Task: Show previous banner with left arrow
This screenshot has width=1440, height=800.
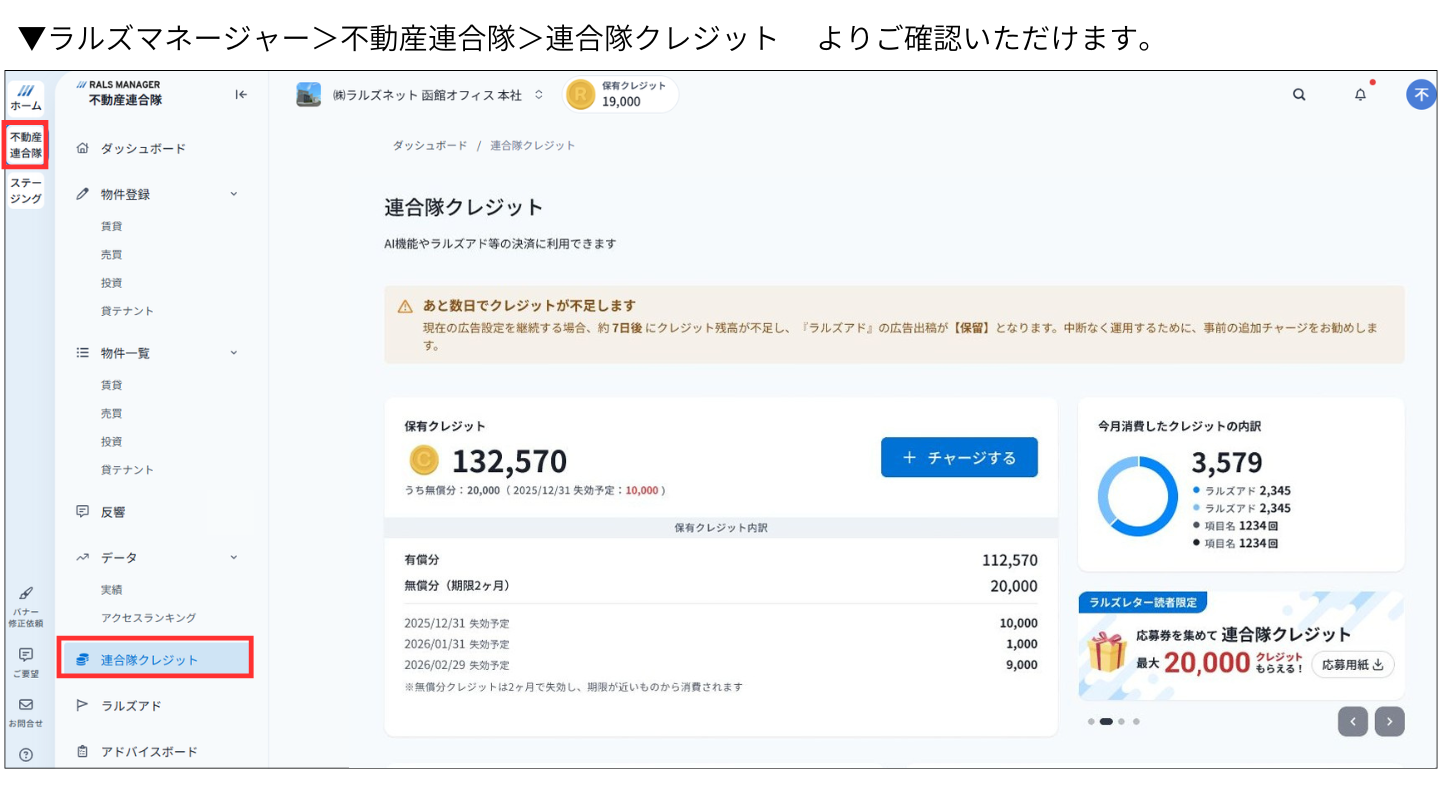Action: point(1353,721)
